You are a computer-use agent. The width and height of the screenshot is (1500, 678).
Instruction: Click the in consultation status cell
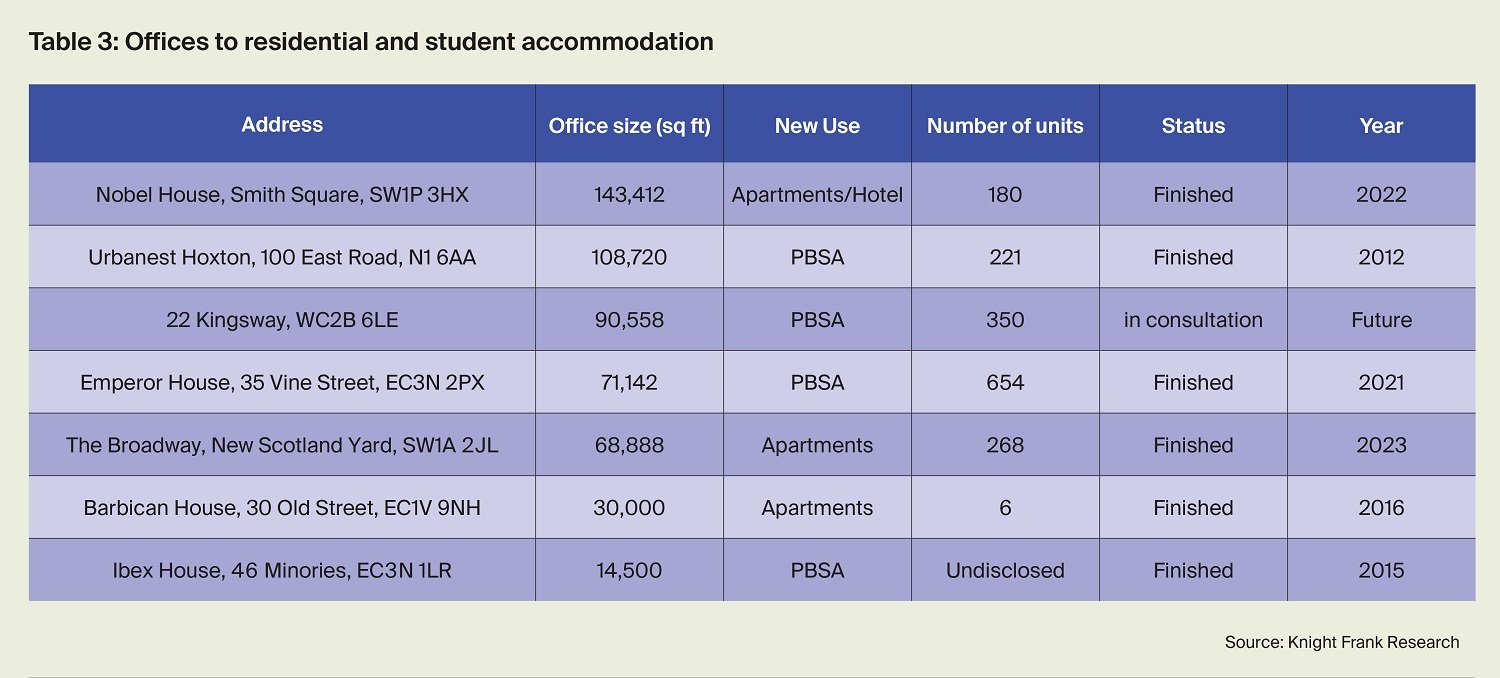1193,320
